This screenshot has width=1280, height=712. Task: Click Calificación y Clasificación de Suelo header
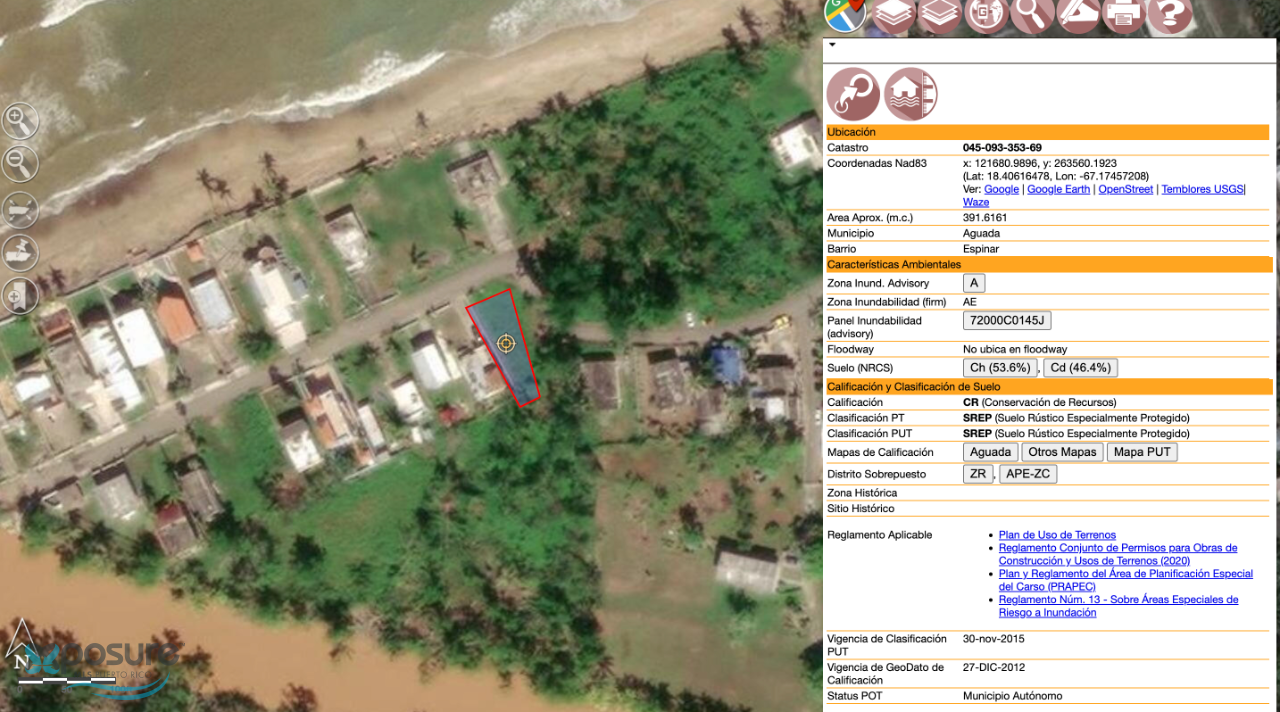(x=1048, y=387)
